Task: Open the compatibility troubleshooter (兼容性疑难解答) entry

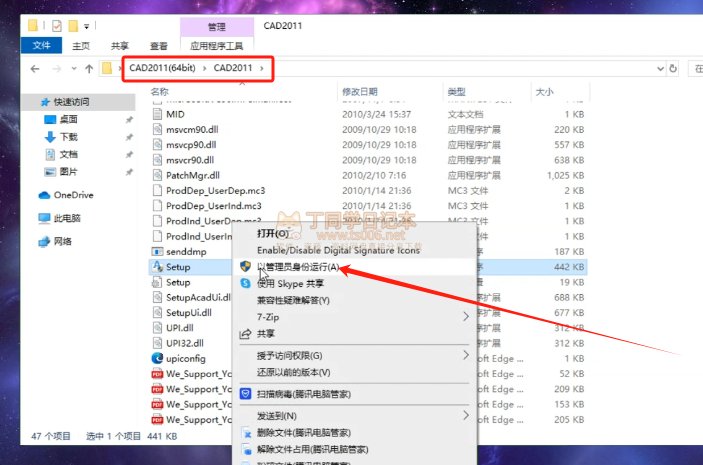Action: pos(293,300)
